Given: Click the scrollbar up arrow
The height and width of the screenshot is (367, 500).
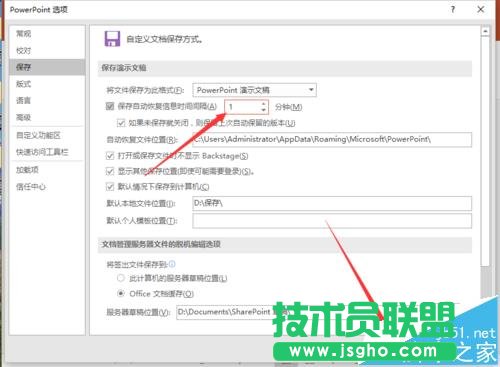Looking at the screenshot, I should (x=485, y=31).
